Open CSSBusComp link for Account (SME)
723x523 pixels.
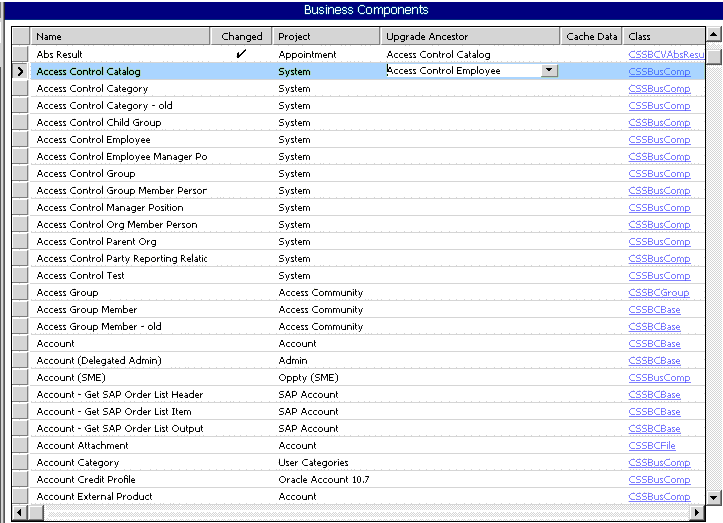click(x=659, y=377)
